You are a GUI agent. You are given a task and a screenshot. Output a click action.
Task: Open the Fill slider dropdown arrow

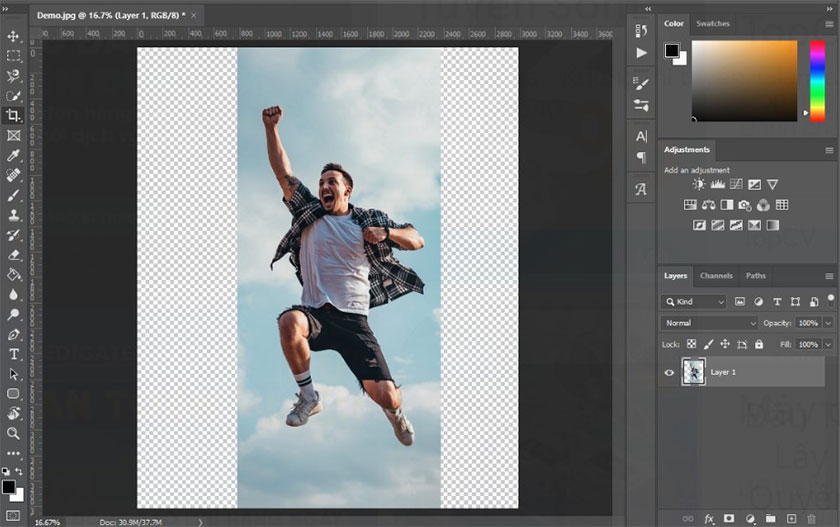828,344
